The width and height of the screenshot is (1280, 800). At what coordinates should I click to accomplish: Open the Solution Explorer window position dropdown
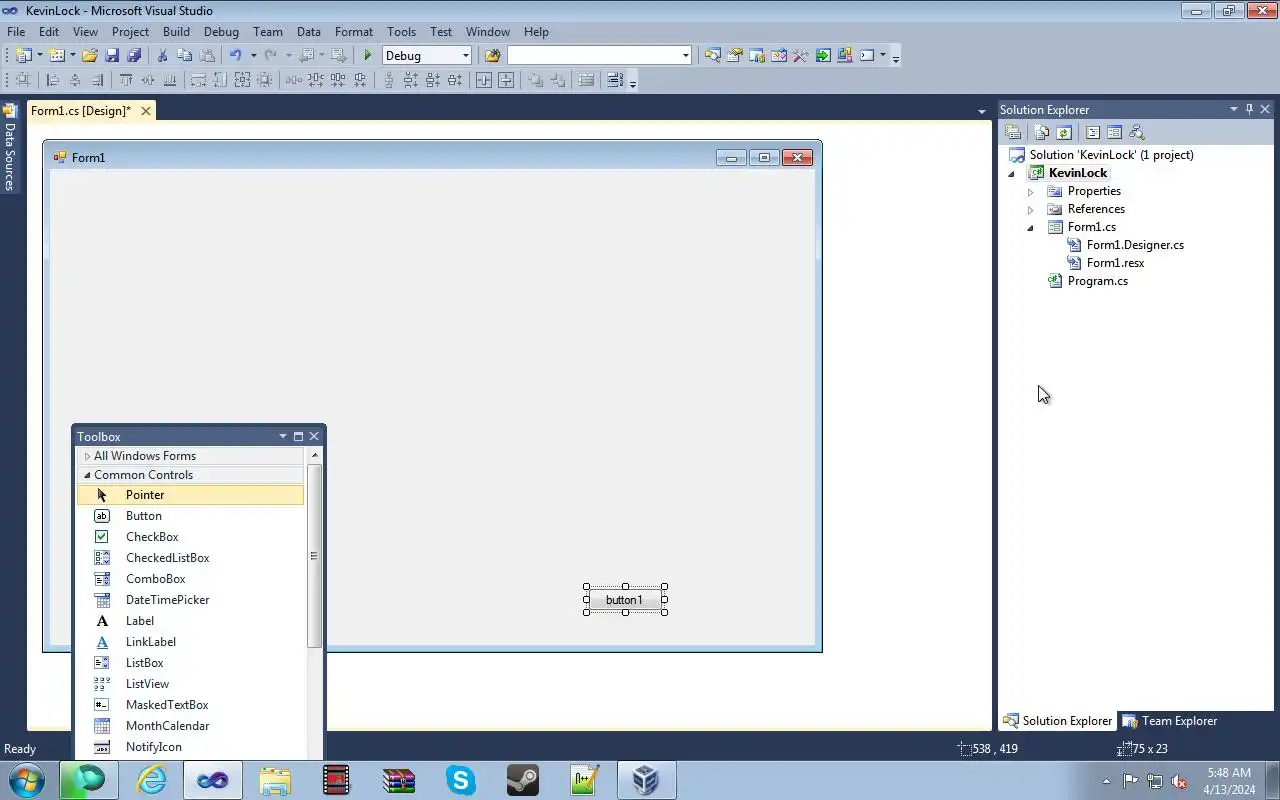click(1234, 109)
